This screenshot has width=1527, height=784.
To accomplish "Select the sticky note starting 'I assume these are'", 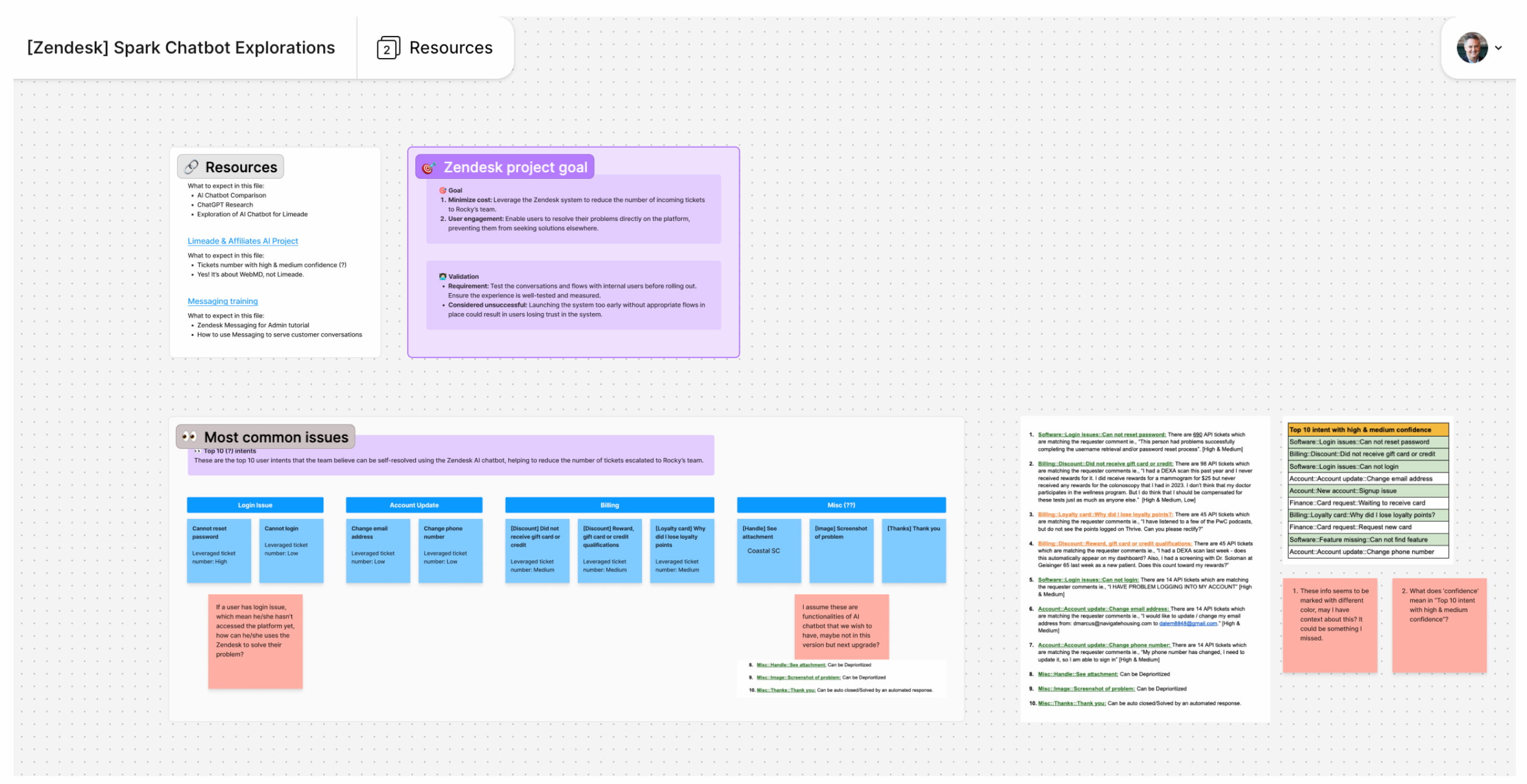I will click(842, 627).
